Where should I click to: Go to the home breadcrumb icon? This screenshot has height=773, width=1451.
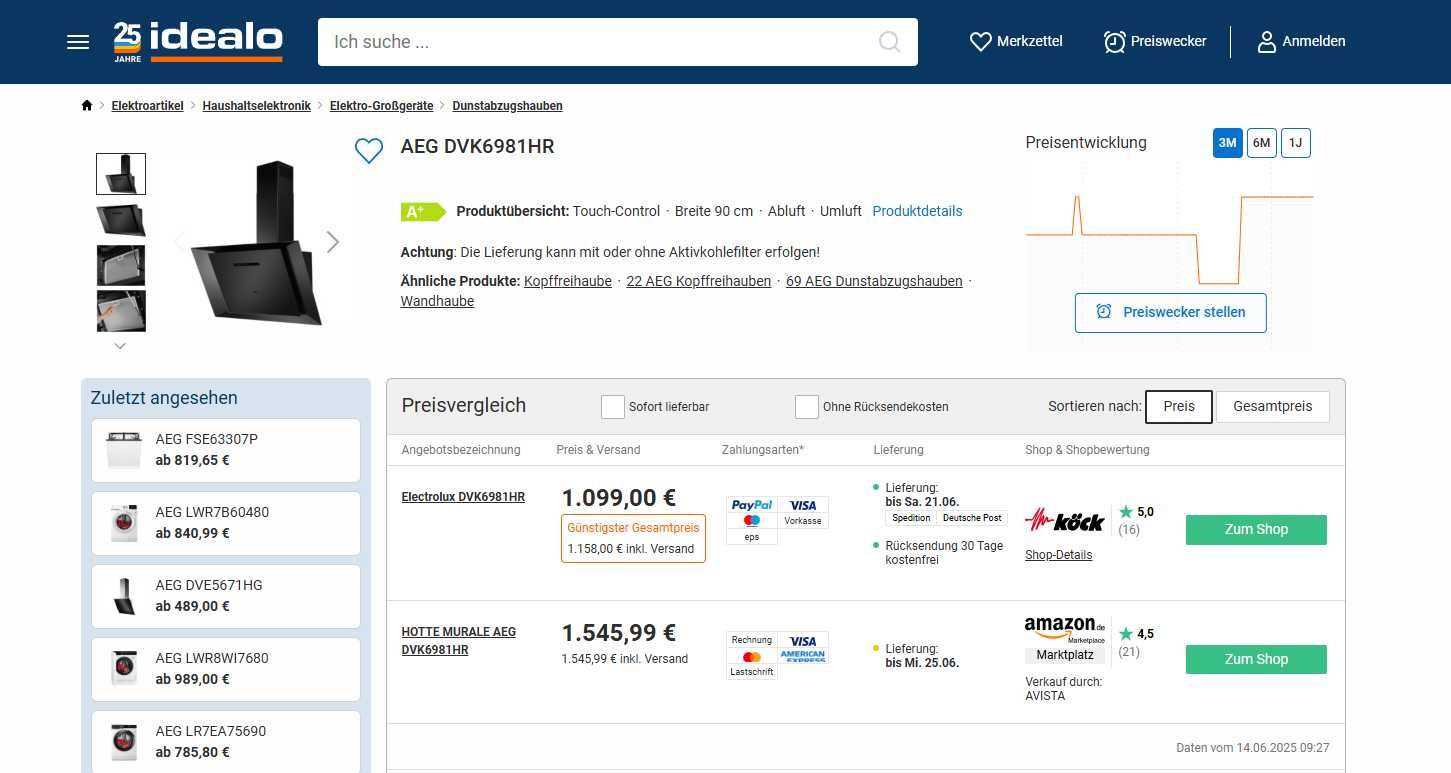(x=87, y=106)
